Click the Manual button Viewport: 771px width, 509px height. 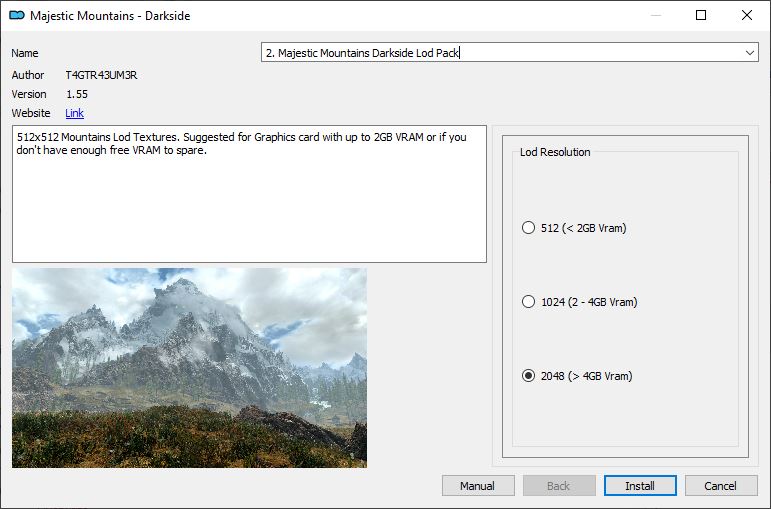[x=478, y=485]
